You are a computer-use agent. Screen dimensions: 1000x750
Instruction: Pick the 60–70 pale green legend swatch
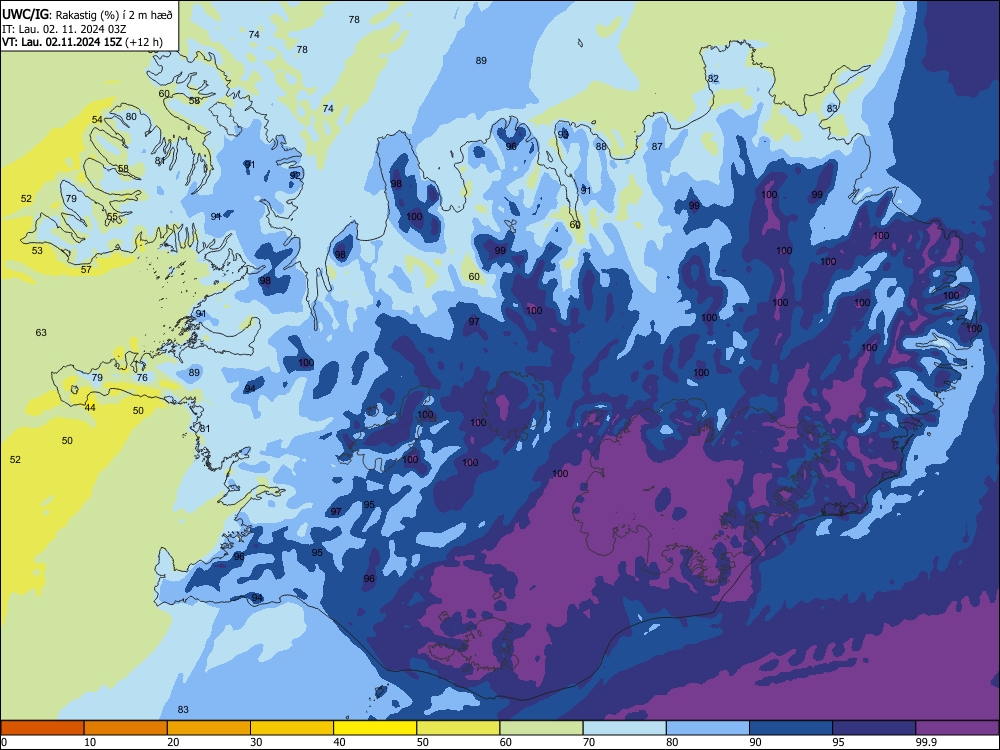click(x=541, y=728)
